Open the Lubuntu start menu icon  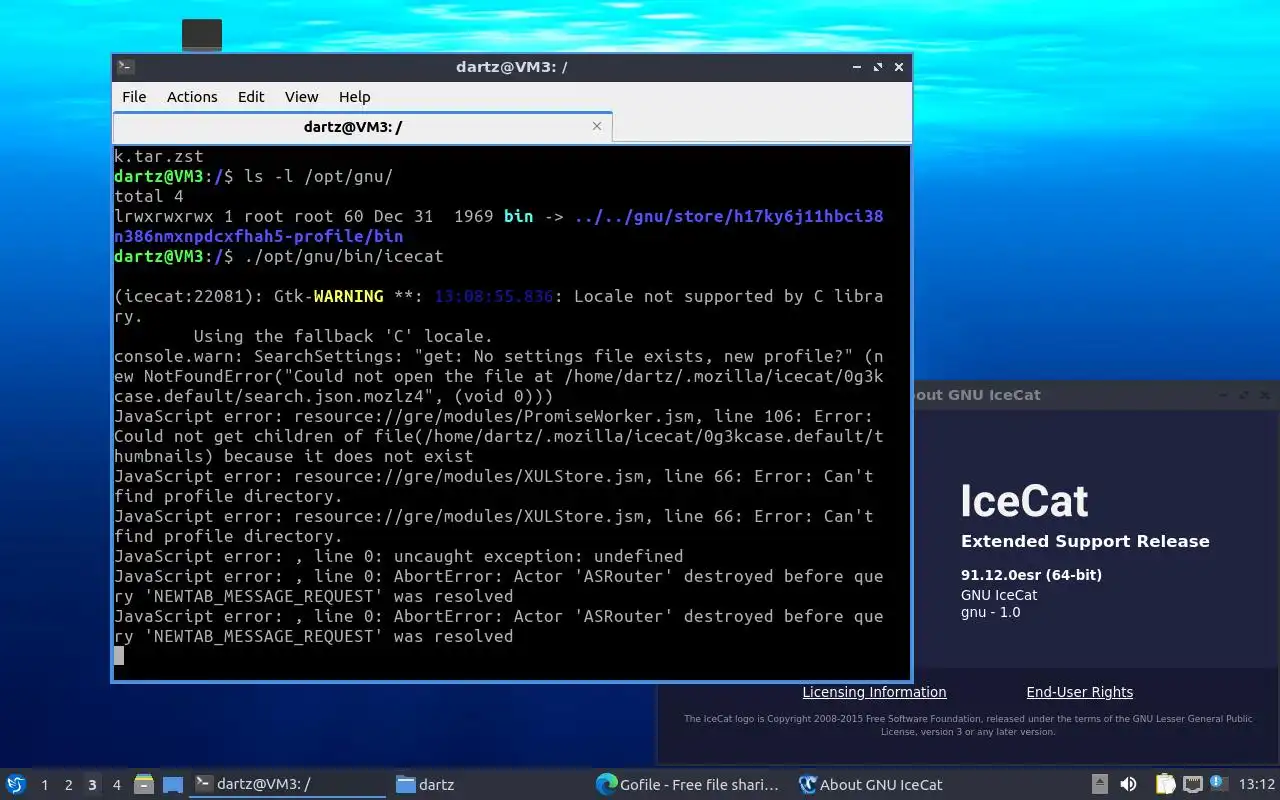[15, 784]
